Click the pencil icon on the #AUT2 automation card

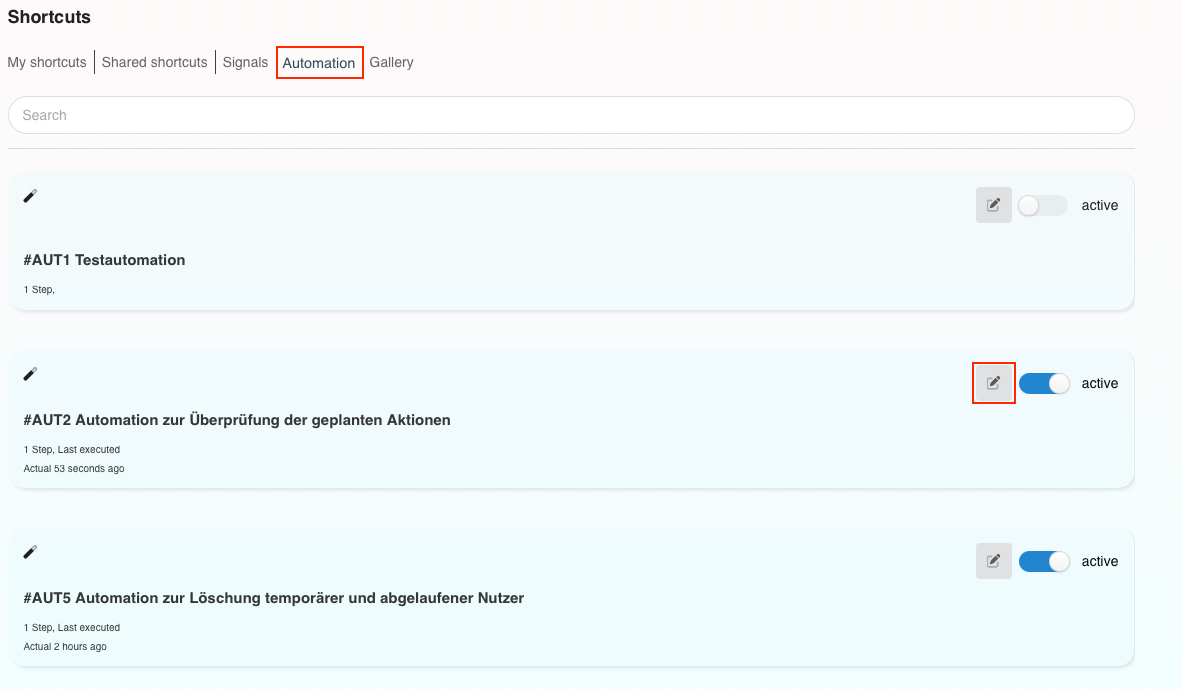[x=30, y=374]
